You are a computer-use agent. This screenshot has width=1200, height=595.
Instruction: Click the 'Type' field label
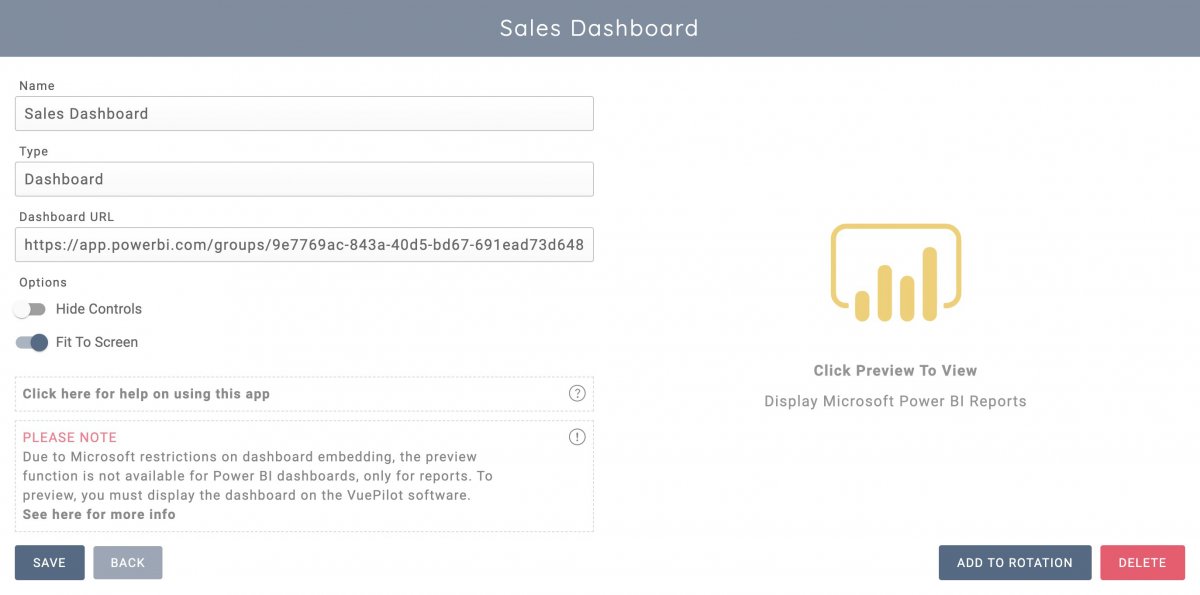click(34, 151)
